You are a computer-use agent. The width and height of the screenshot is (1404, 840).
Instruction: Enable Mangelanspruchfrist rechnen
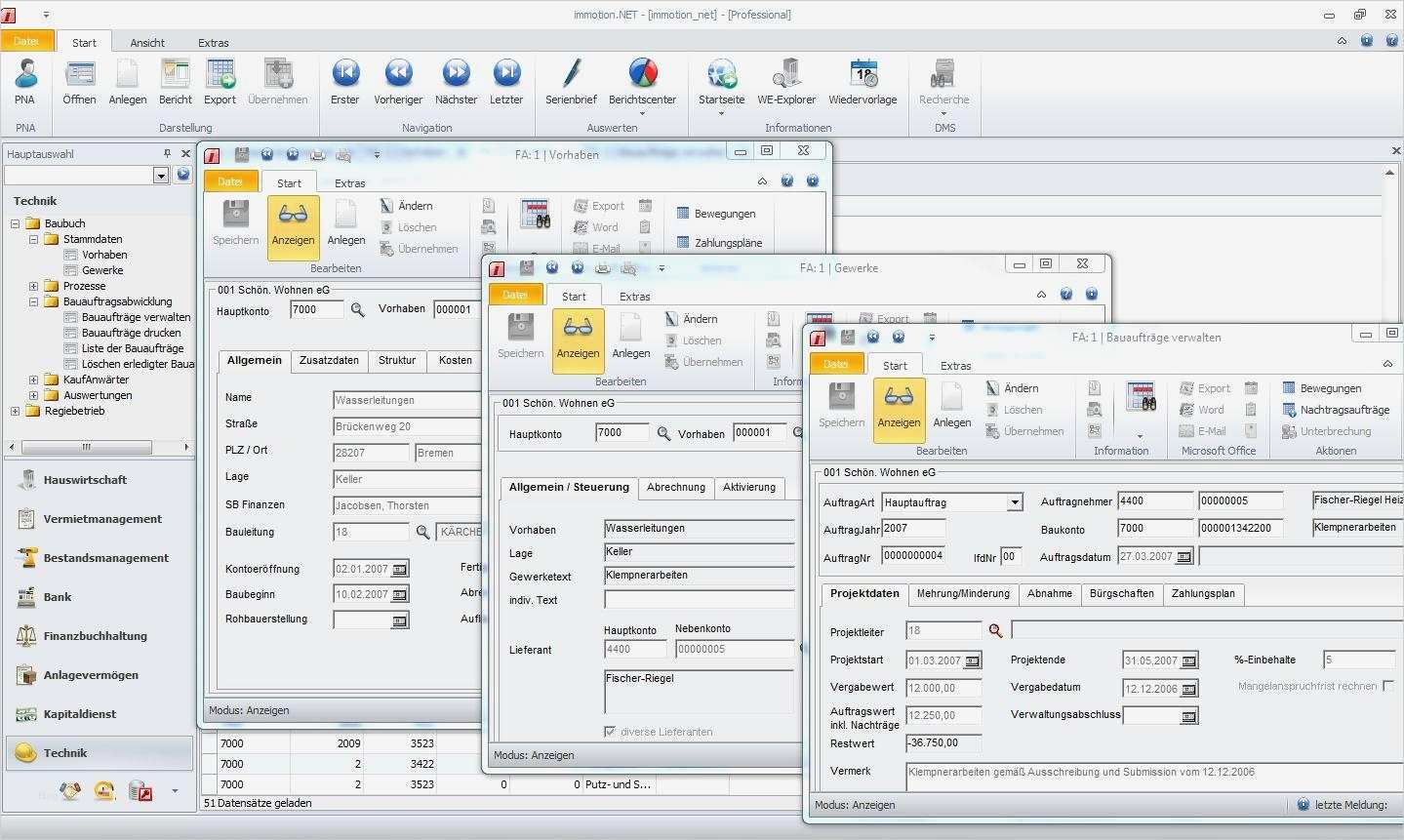point(1389,685)
